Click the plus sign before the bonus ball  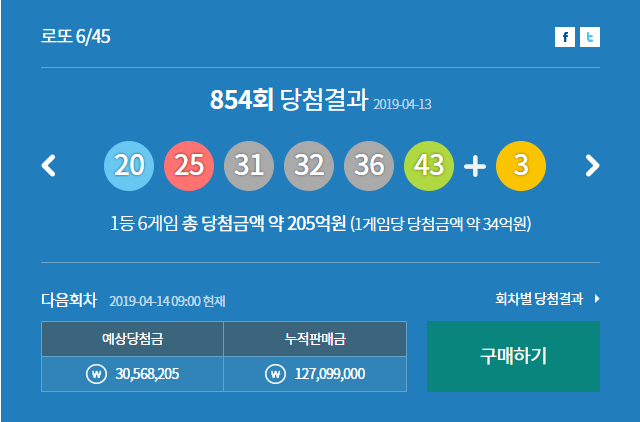coord(475,166)
